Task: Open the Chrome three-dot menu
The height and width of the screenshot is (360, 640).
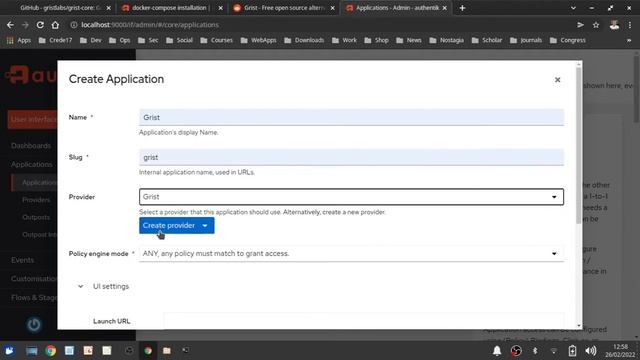Action: click(x=630, y=25)
